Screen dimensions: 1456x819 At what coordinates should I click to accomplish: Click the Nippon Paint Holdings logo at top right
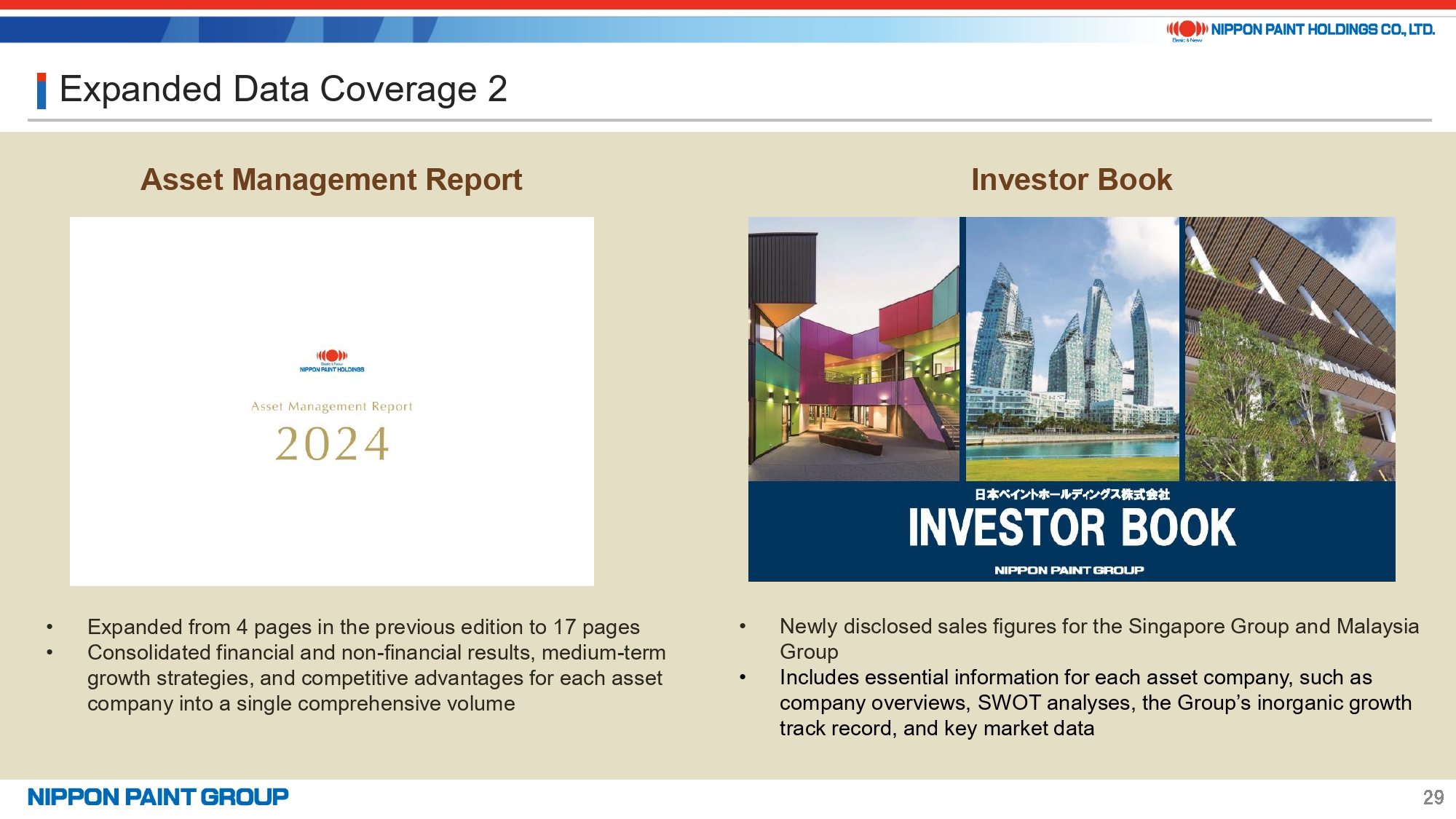point(1300,31)
